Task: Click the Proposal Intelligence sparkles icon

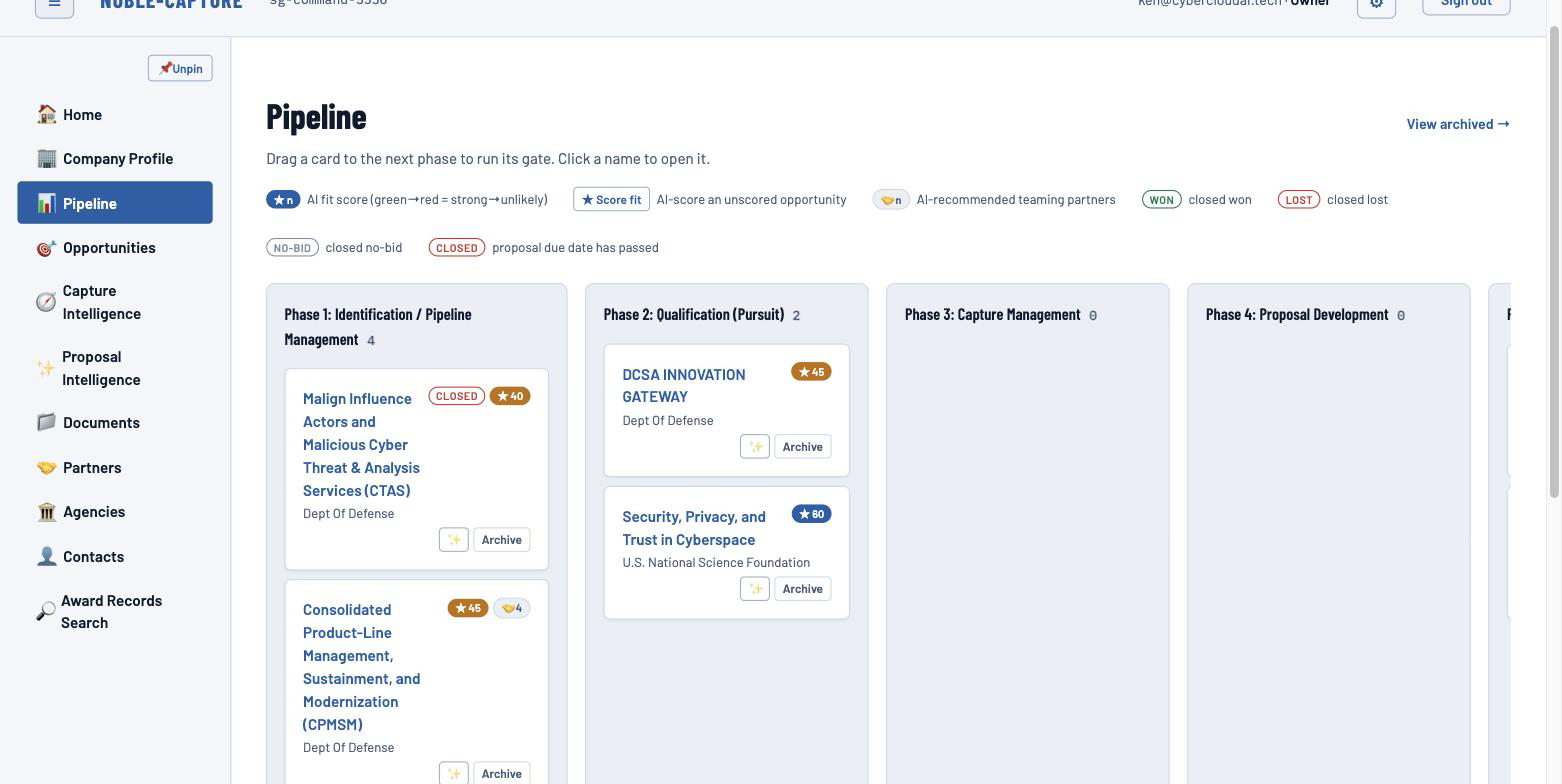Action: point(46,368)
